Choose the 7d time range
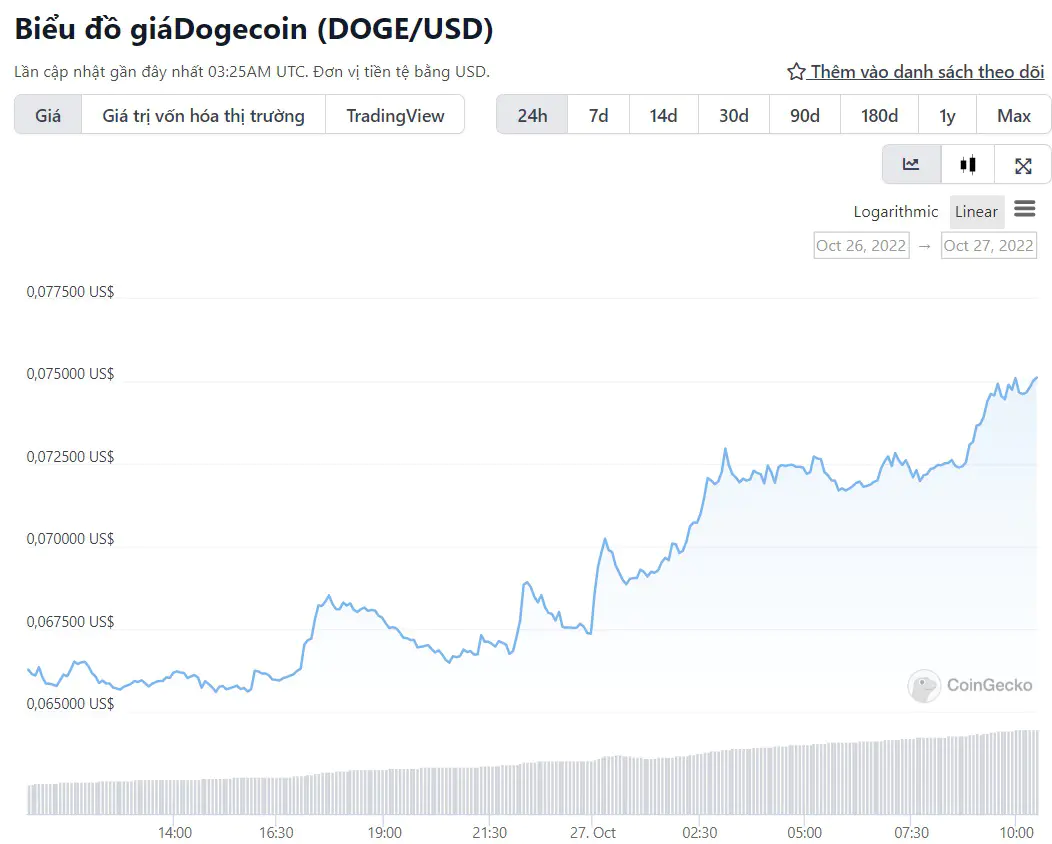 point(598,115)
